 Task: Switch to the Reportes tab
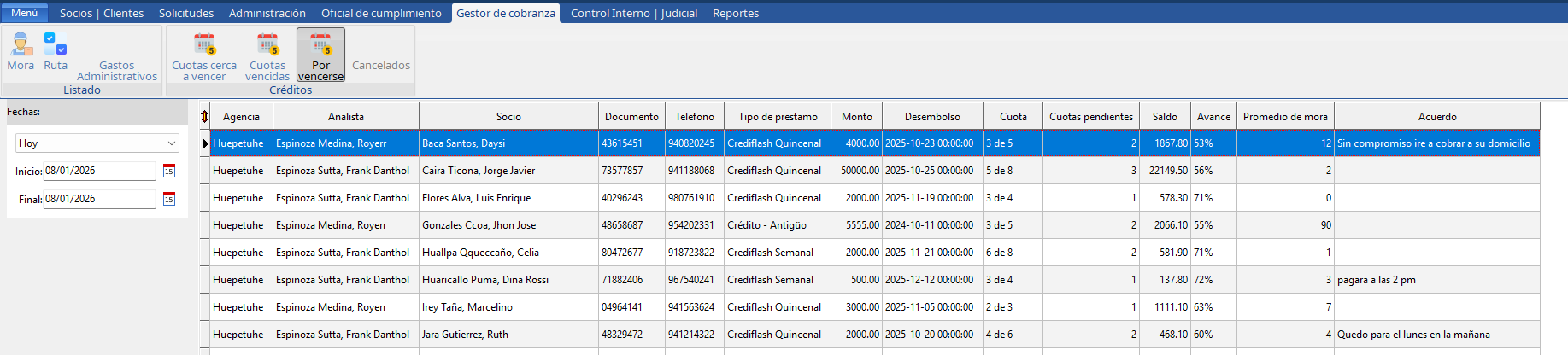pyautogui.click(x=735, y=13)
